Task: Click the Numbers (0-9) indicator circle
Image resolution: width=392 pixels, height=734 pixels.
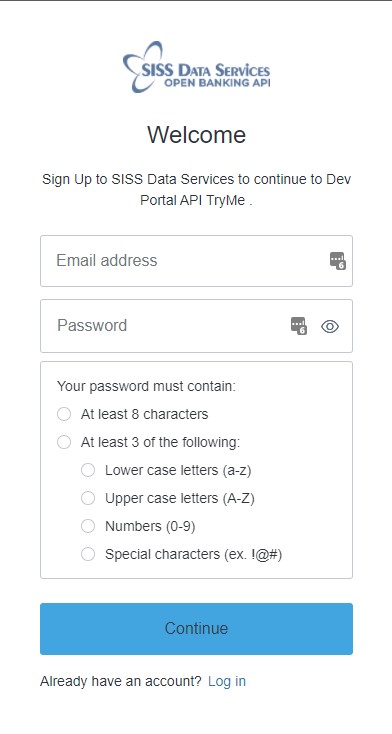Action: tap(88, 527)
